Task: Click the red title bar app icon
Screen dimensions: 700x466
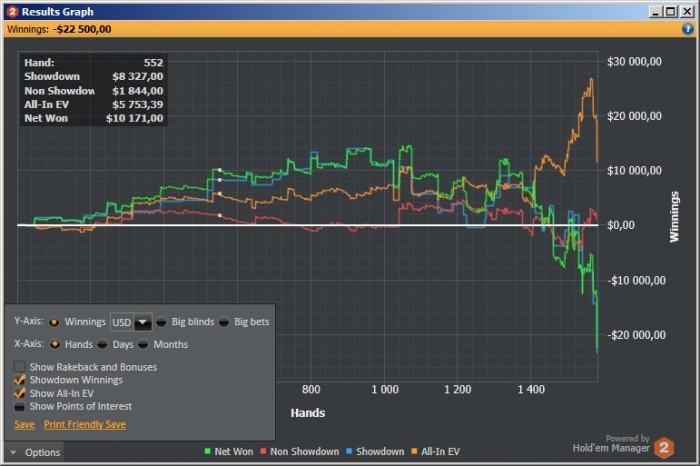Action: (12, 12)
